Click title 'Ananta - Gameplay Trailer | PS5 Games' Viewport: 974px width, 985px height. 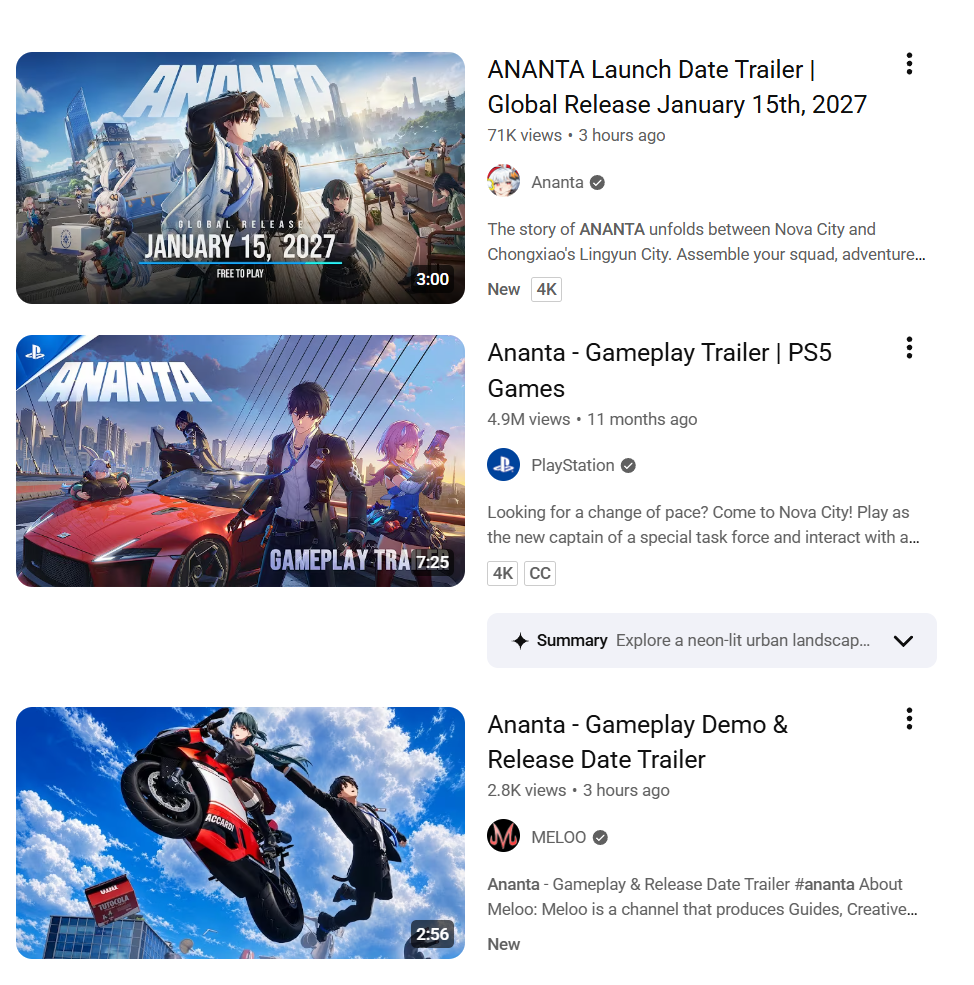click(660, 371)
